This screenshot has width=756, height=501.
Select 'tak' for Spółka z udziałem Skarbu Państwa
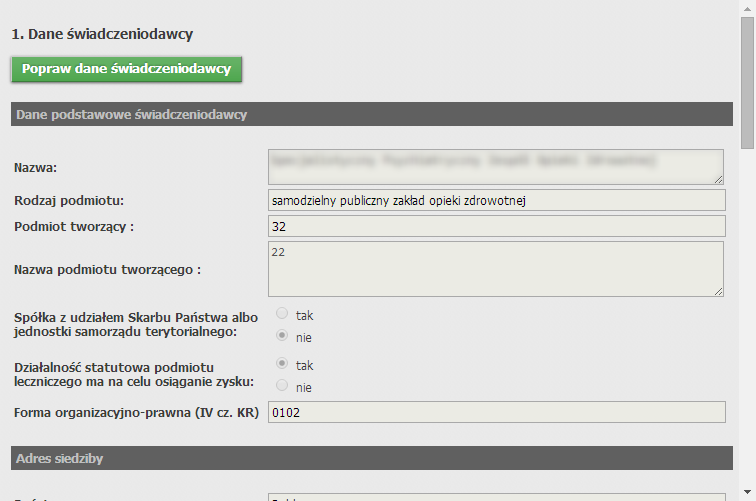click(x=283, y=314)
